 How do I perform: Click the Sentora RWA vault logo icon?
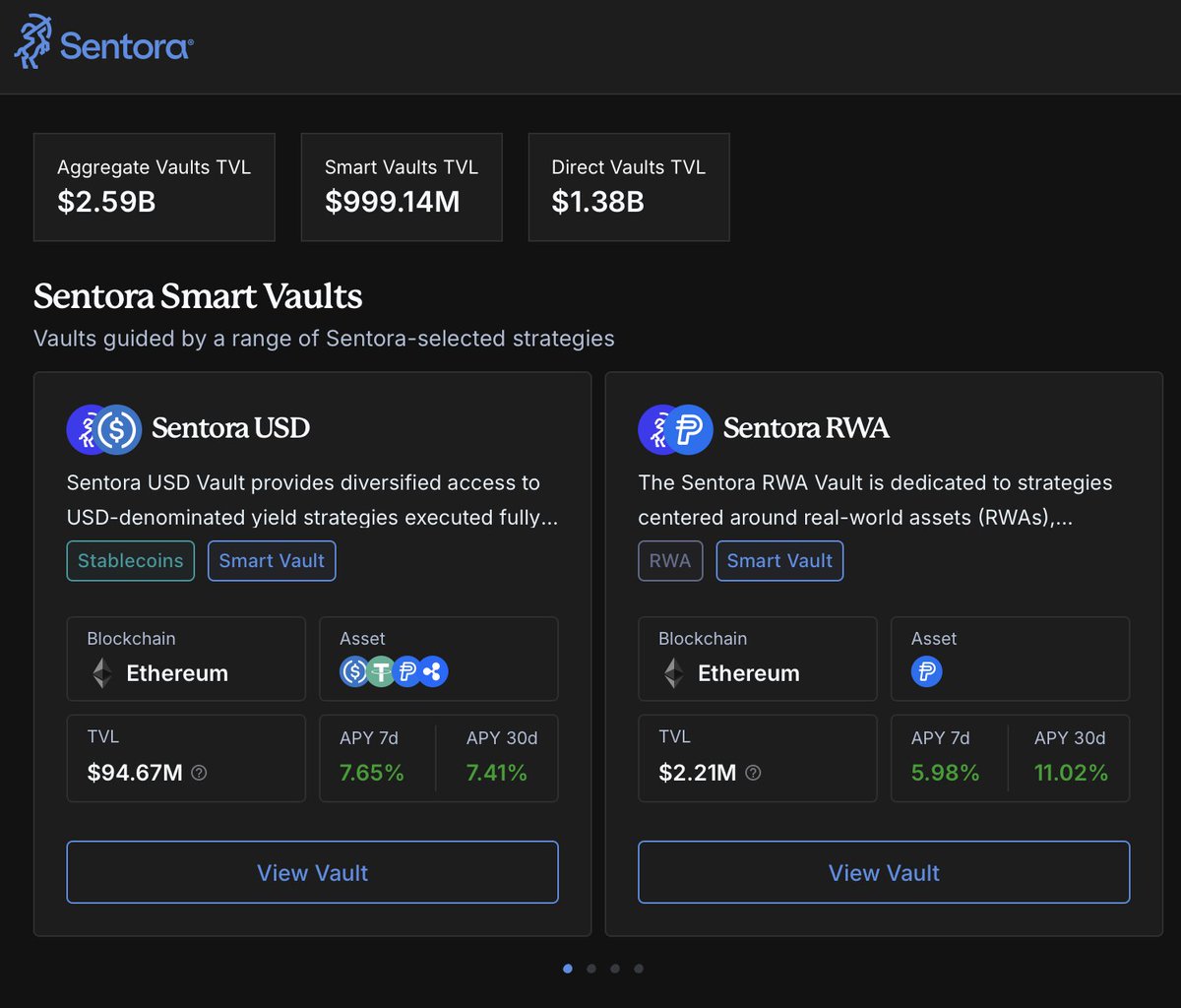(676, 429)
